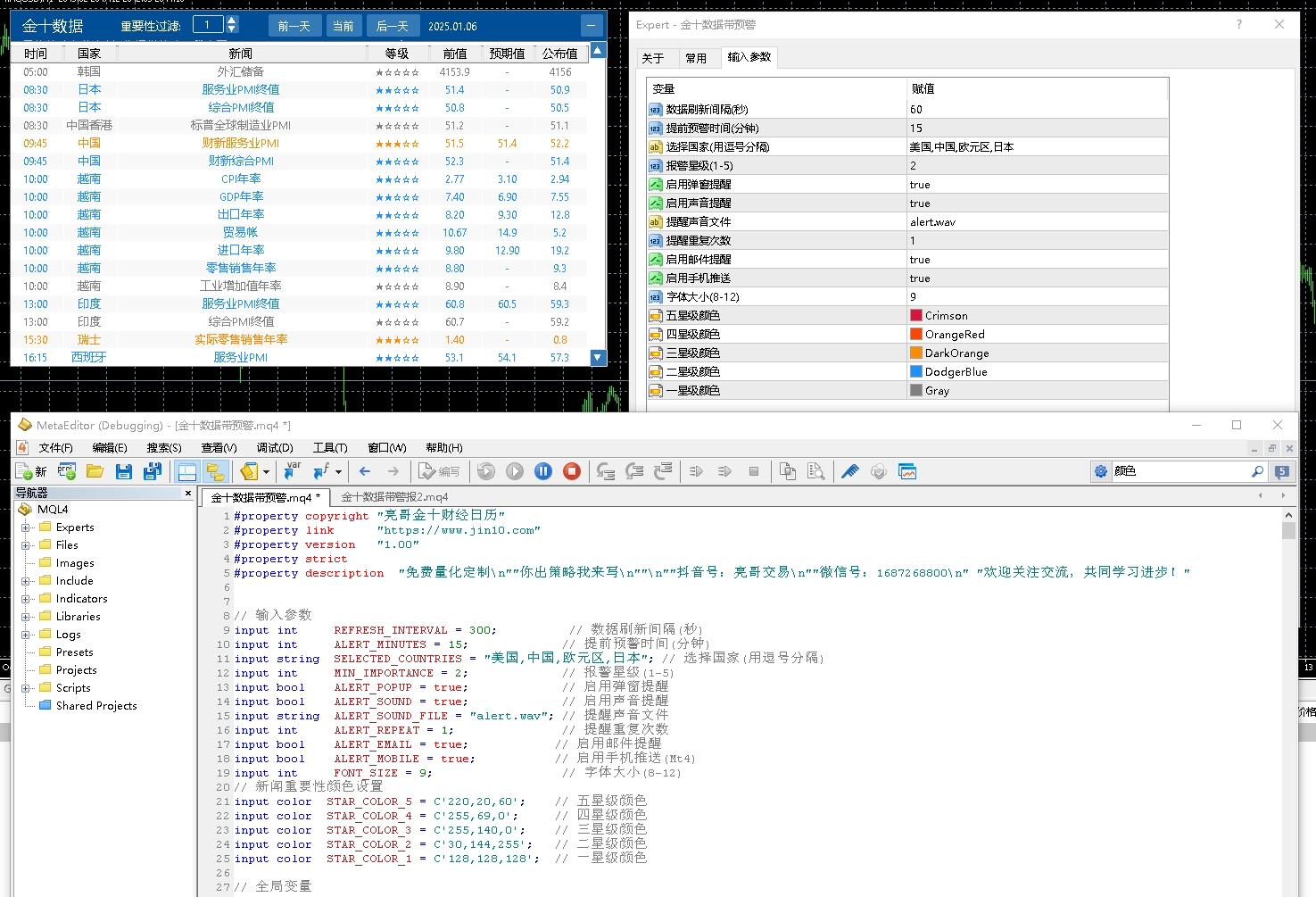Screen dimensions: 1316x897
Task: Click the MetaEditor search input field
Action: 1179,471
